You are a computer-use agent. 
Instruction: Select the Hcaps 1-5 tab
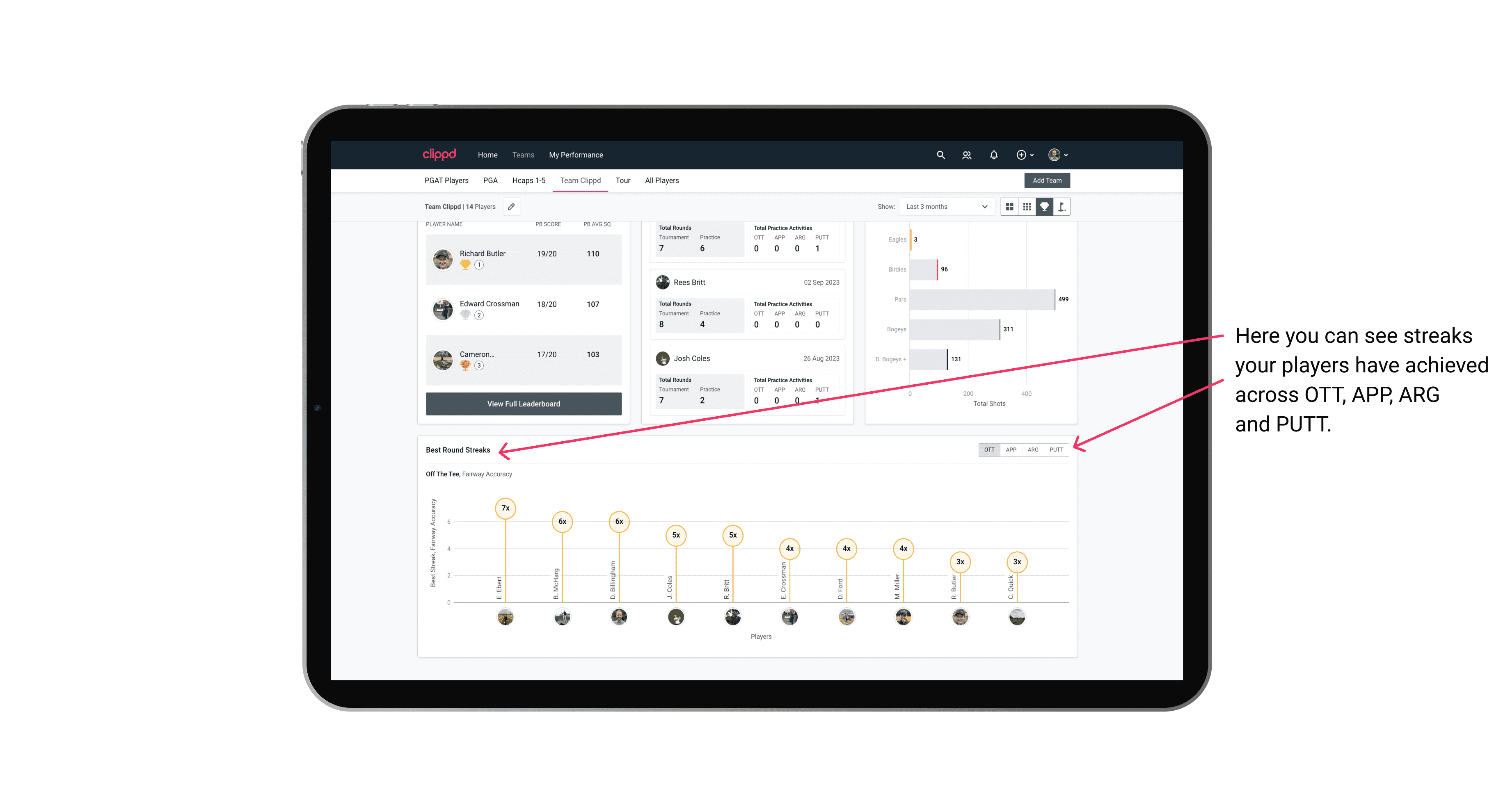coord(530,181)
